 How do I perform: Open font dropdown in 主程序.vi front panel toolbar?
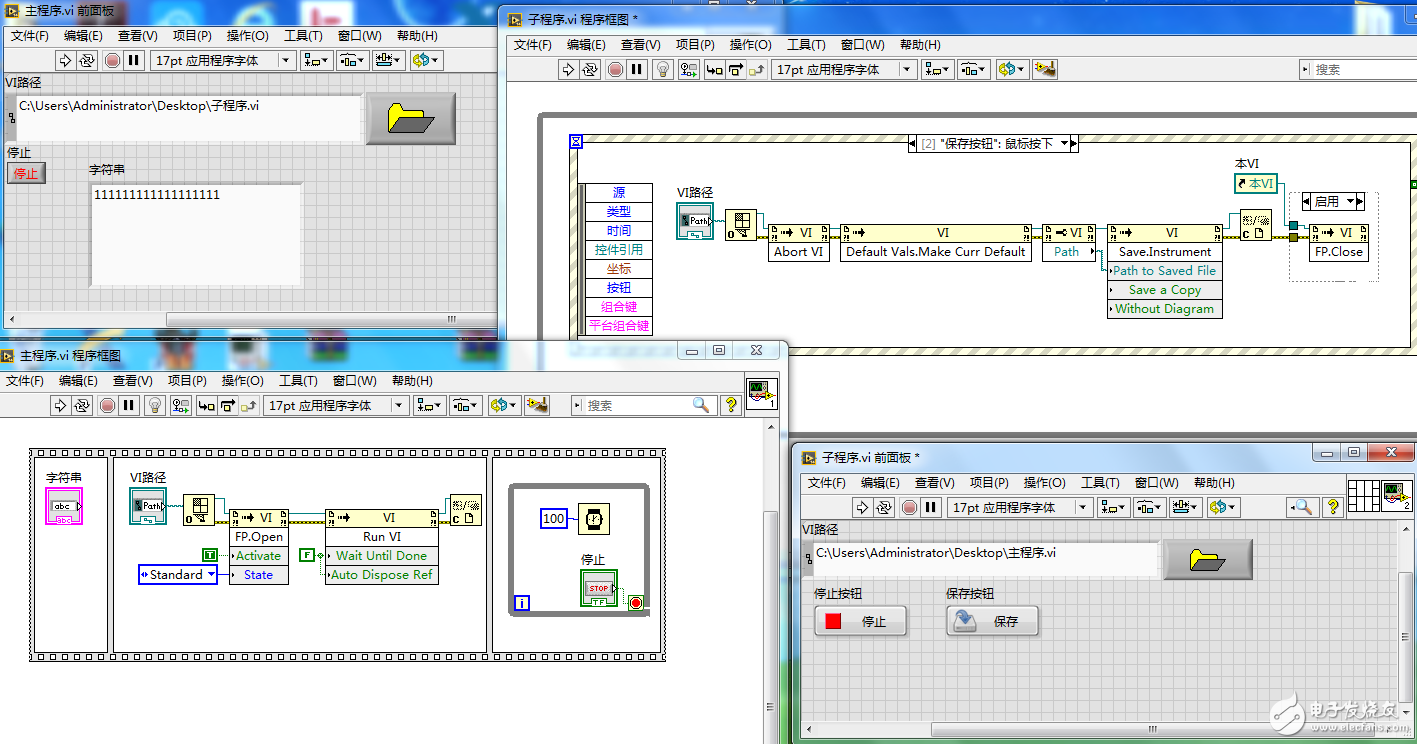point(286,60)
